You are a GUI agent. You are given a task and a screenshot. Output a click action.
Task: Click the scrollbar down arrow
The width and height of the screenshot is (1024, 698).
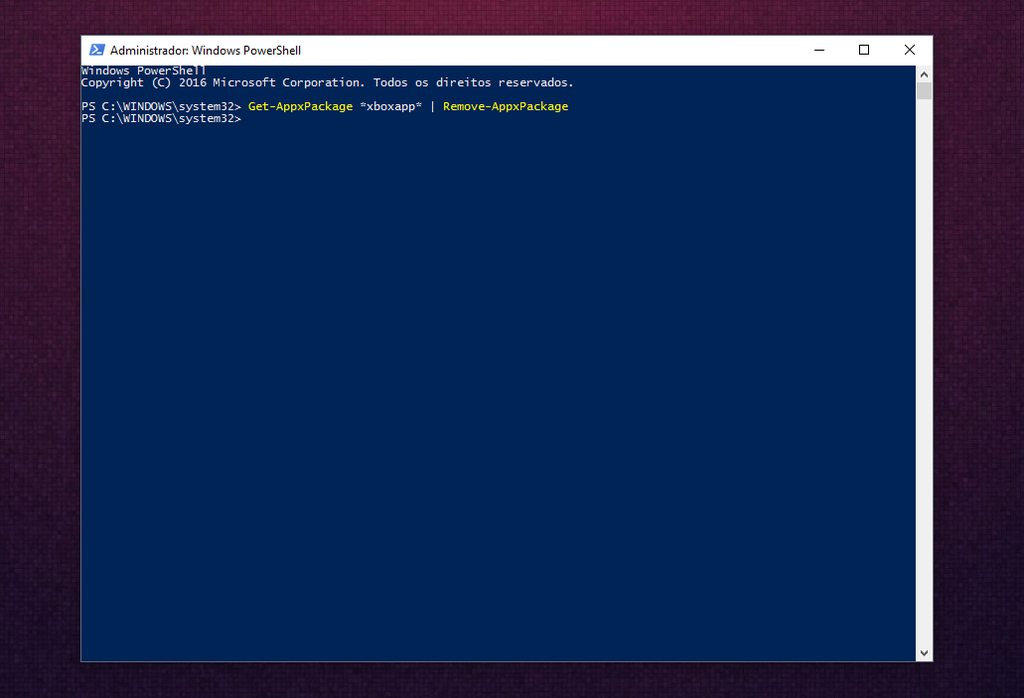click(x=924, y=652)
